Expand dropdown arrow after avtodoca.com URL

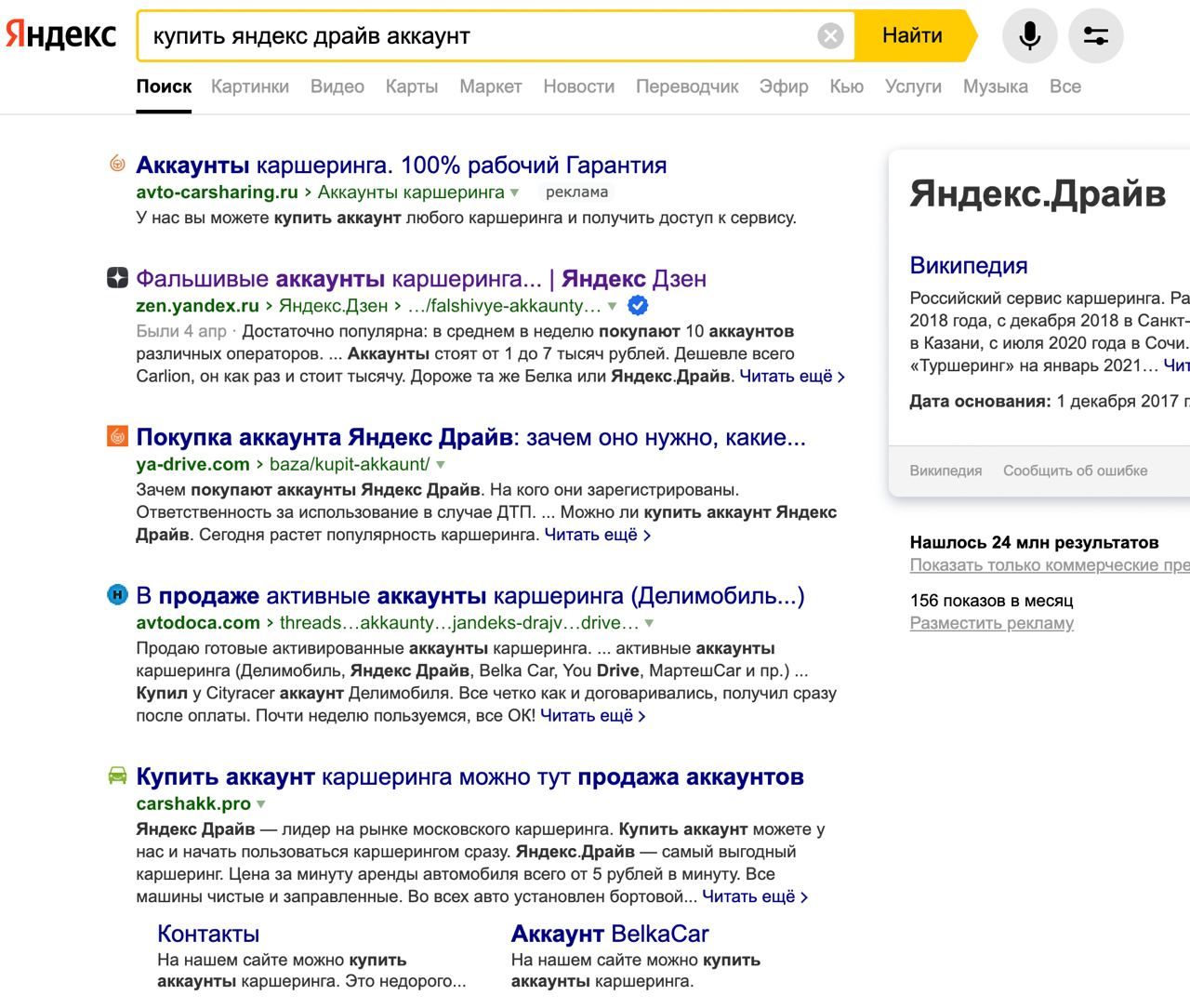(x=649, y=624)
